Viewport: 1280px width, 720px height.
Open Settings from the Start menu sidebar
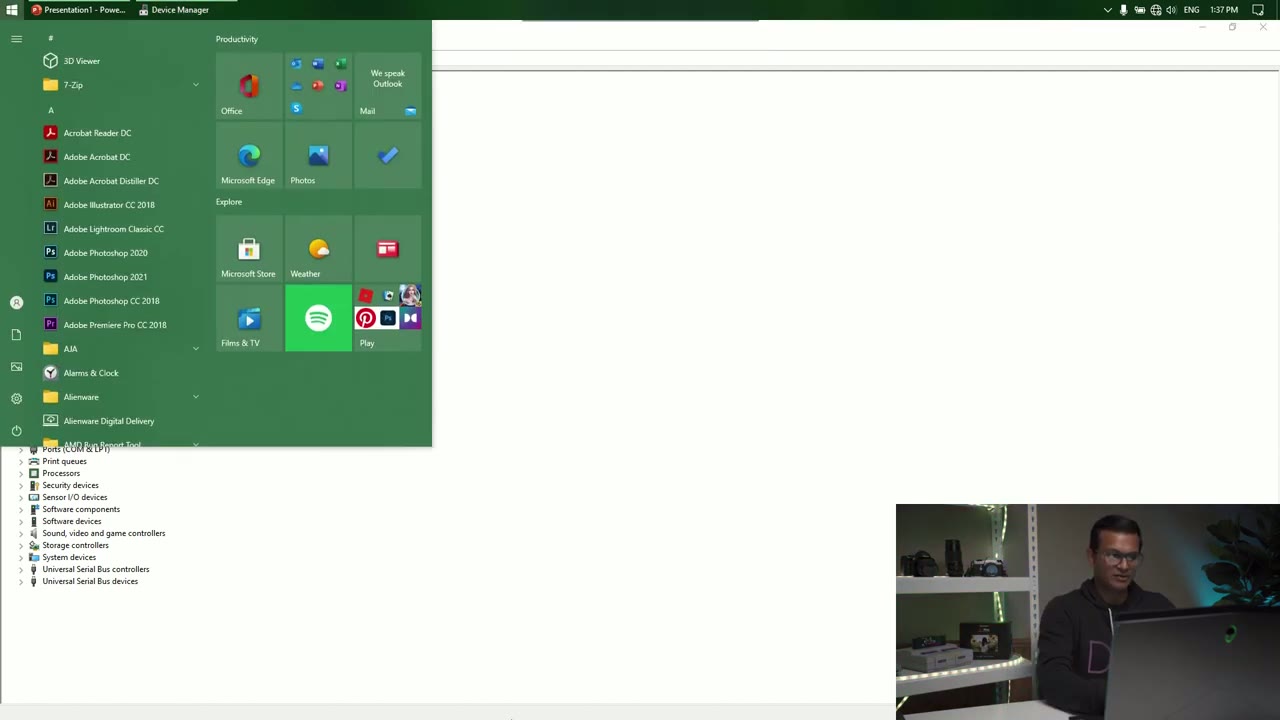[x=16, y=398]
